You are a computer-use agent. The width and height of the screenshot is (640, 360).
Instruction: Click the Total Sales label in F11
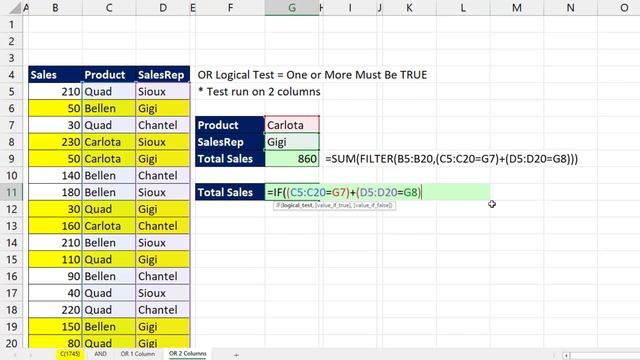pos(230,192)
